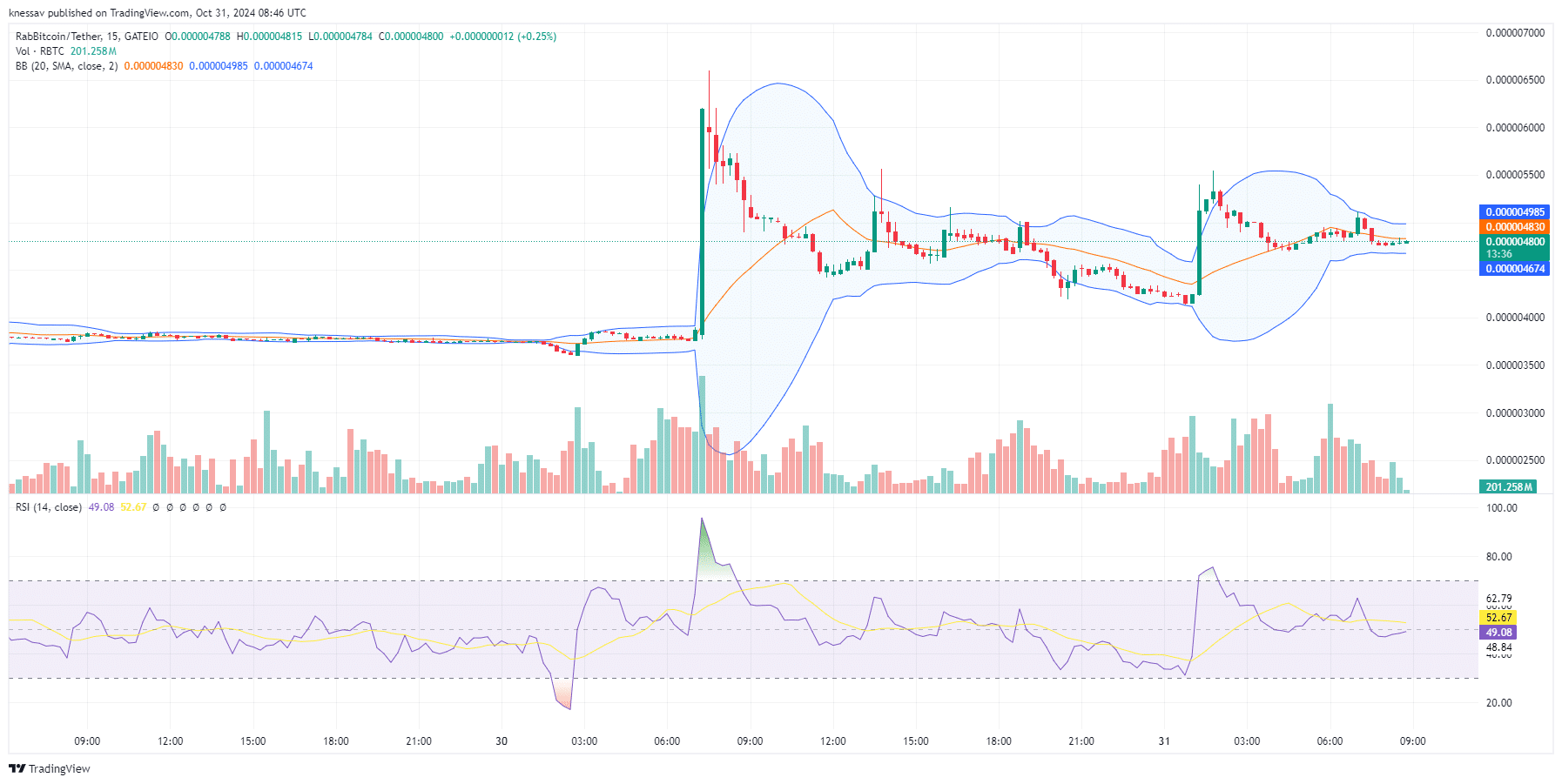
Task: Click the orange BB basis value in legend
Action: [153, 66]
